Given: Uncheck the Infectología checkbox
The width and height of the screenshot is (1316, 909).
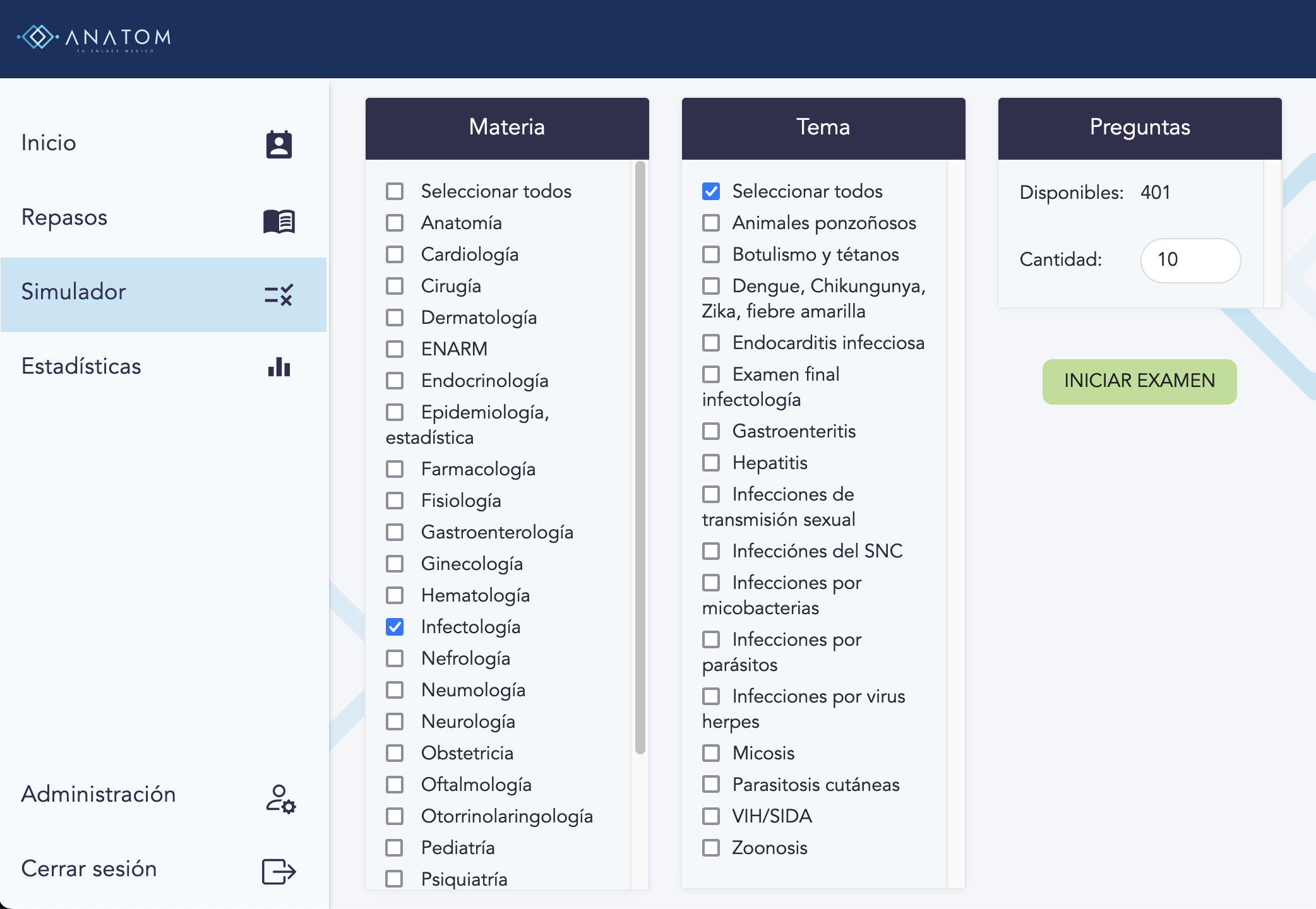Looking at the screenshot, I should click(395, 627).
